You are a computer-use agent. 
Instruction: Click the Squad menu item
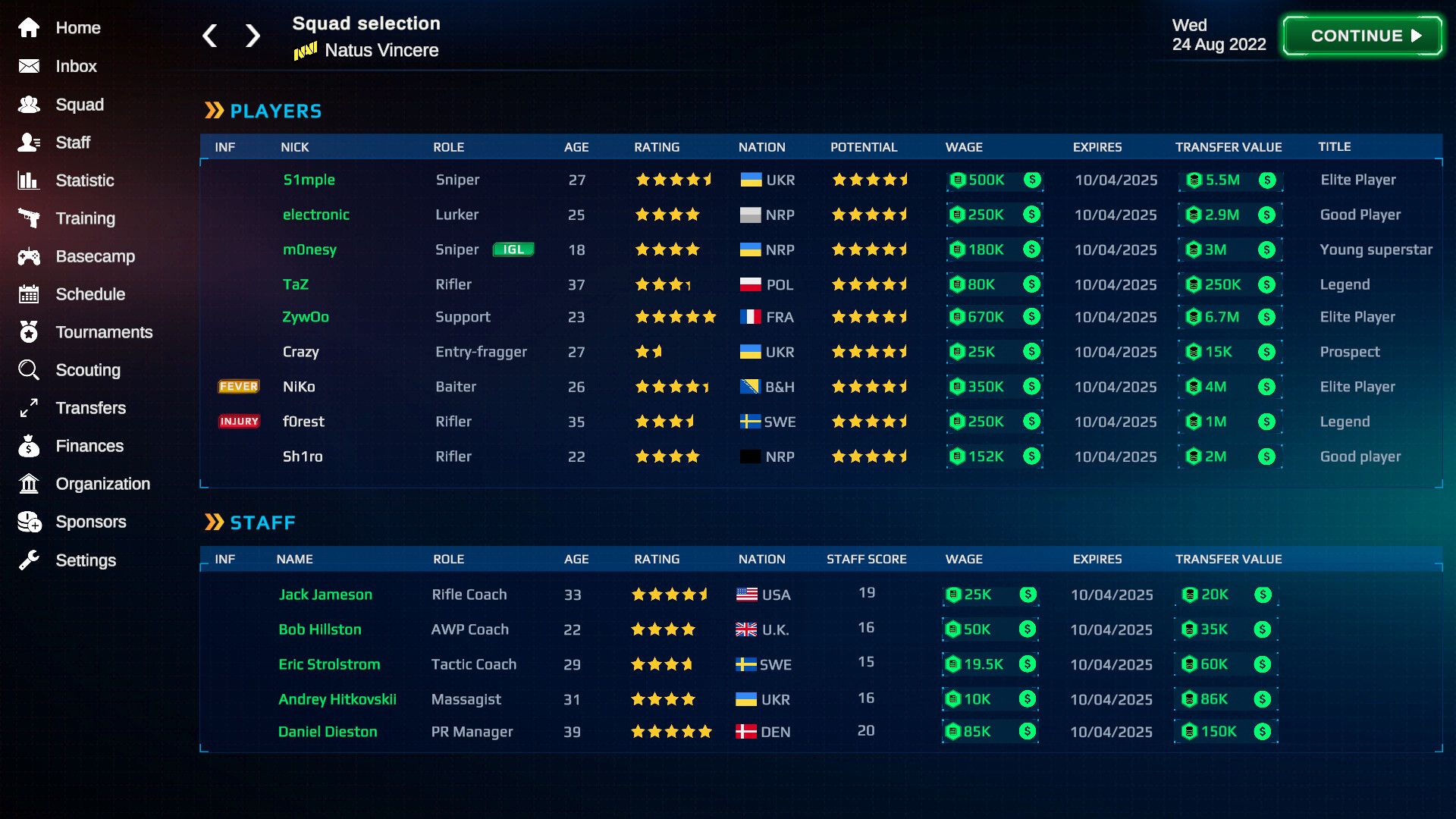[81, 104]
